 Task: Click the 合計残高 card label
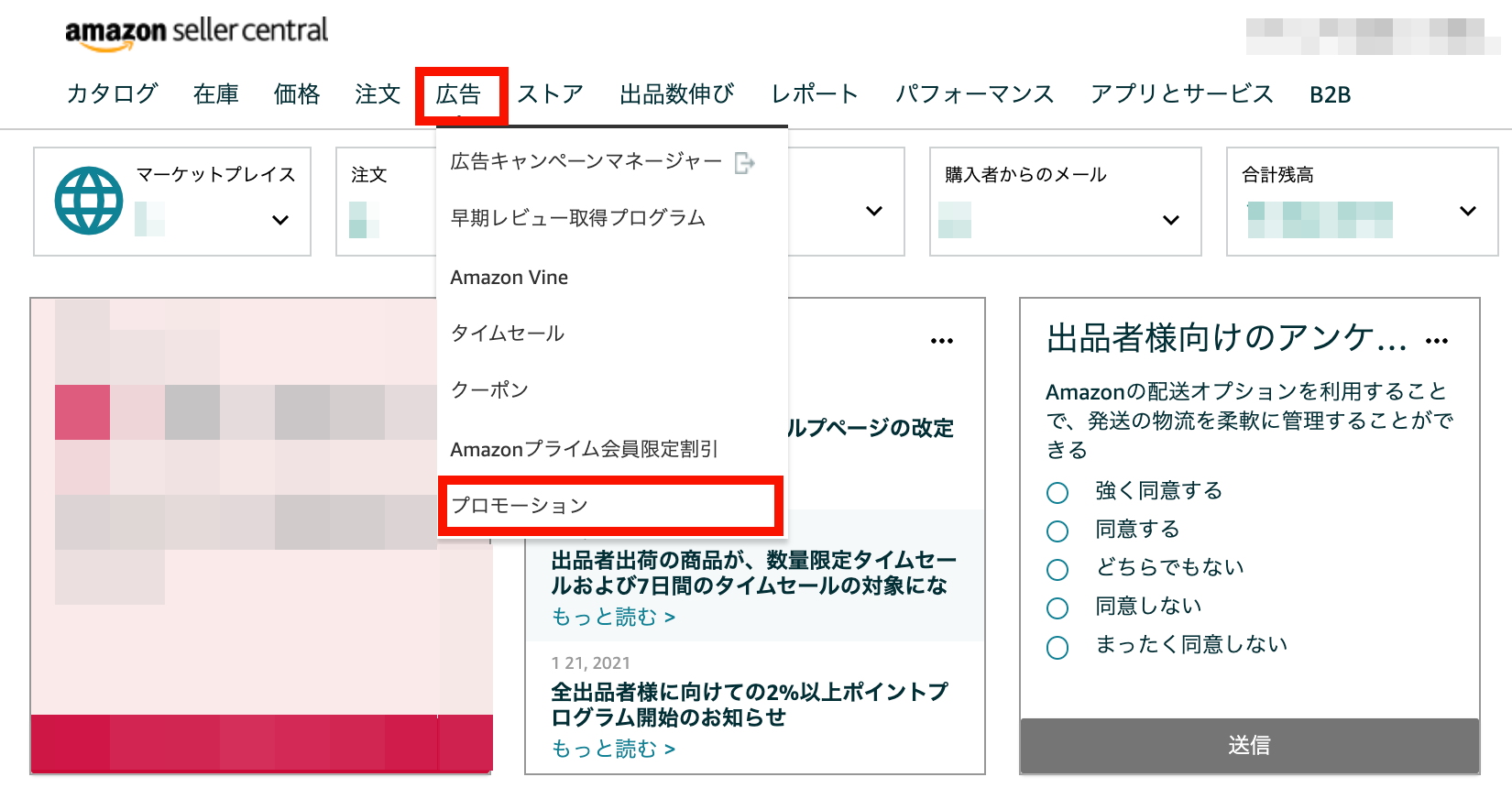[1277, 175]
